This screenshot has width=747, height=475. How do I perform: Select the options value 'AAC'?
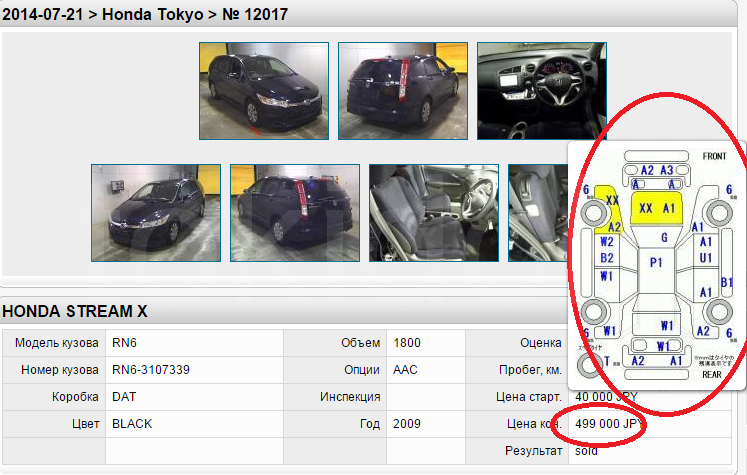405,370
